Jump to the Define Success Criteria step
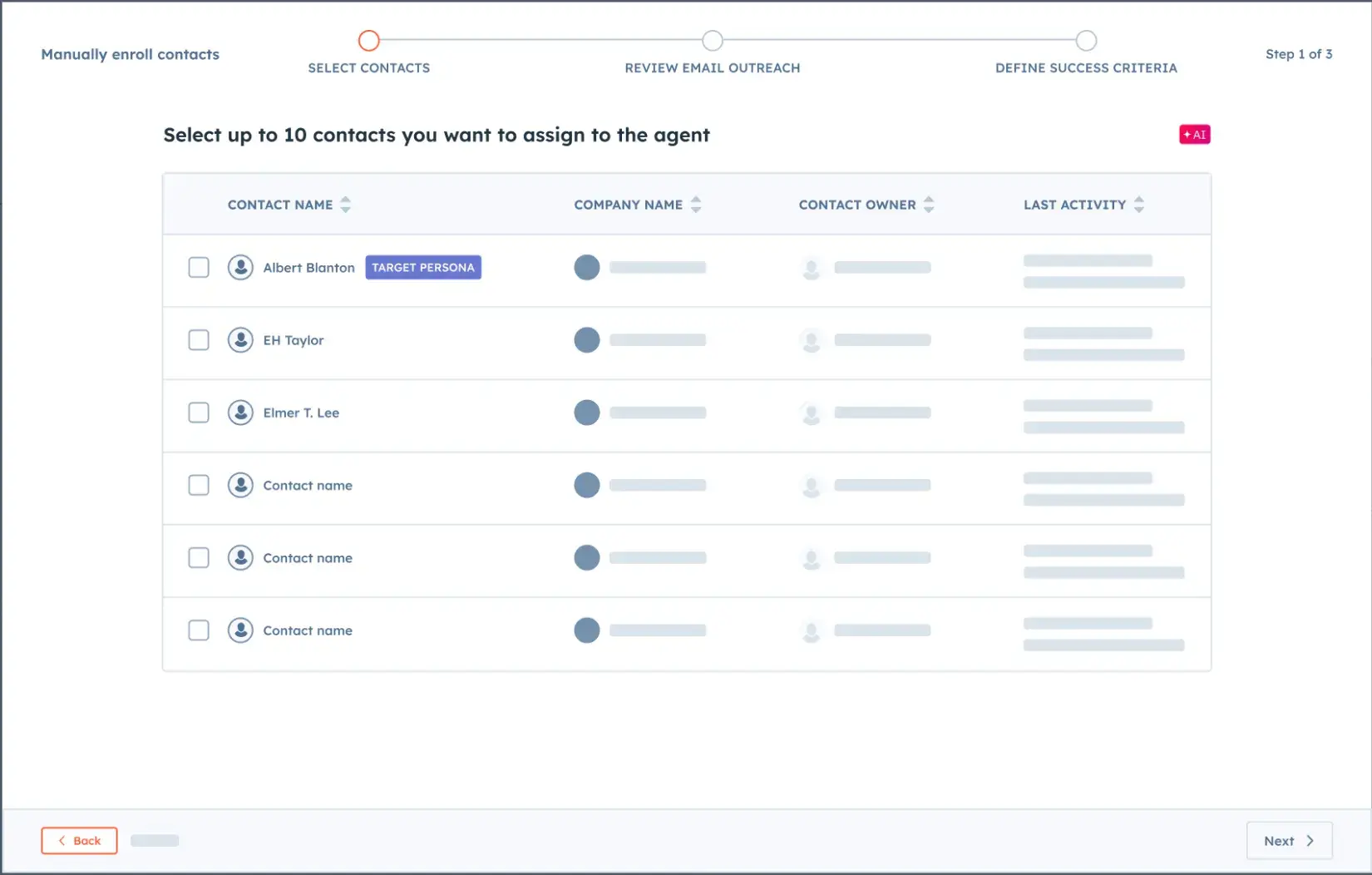 click(1086, 41)
